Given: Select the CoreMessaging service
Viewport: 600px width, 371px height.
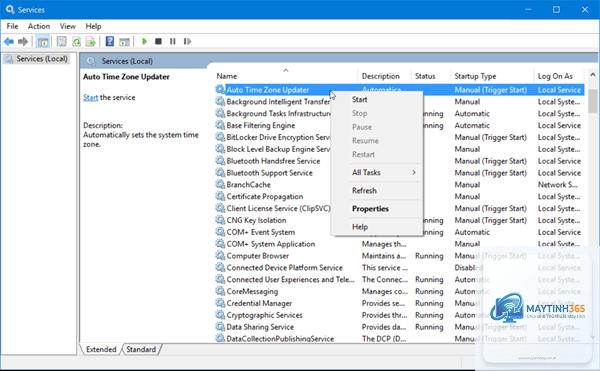Looking at the screenshot, I should coord(252,291).
